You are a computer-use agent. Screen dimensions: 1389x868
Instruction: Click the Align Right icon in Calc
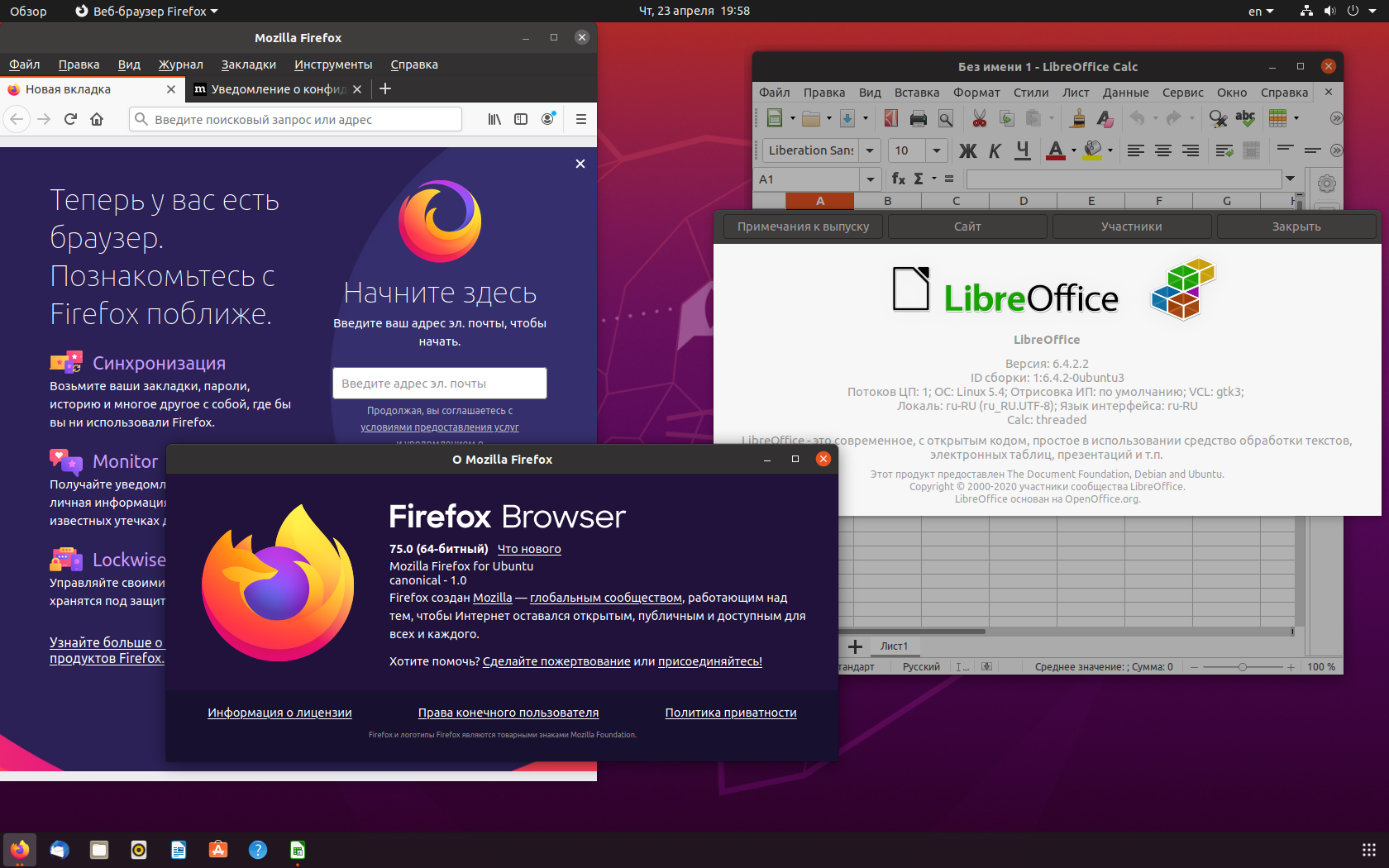[x=1191, y=150]
